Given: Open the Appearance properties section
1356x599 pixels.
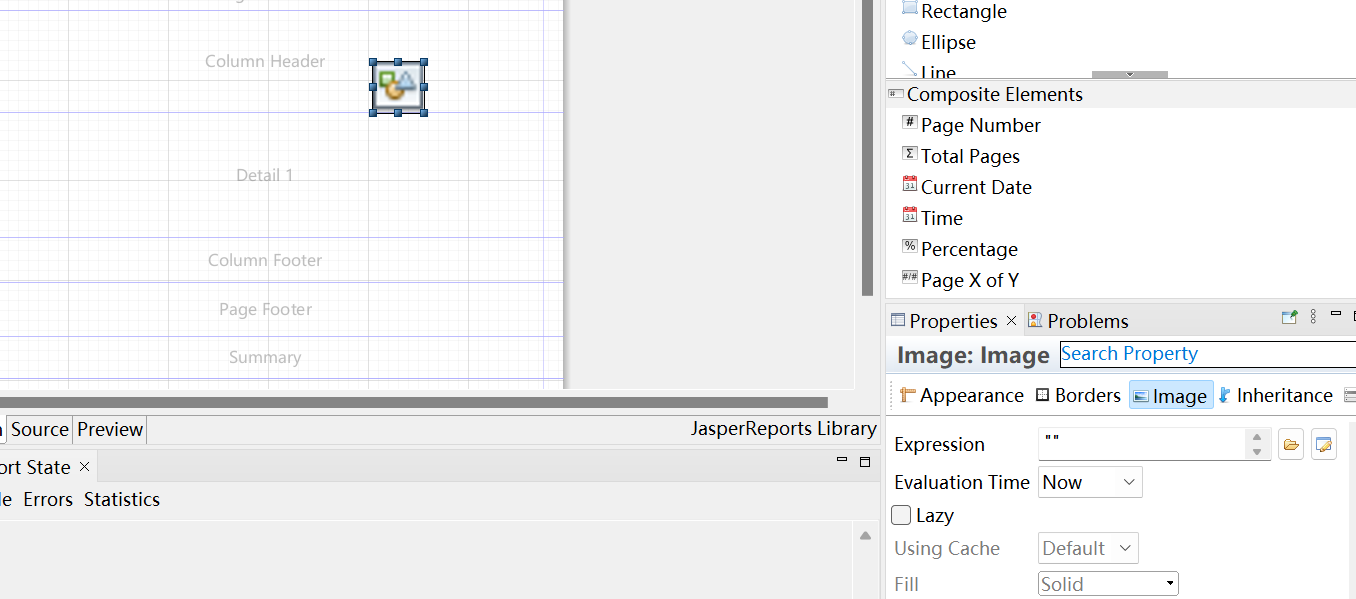Looking at the screenshot, I should (x=962, y=395).
